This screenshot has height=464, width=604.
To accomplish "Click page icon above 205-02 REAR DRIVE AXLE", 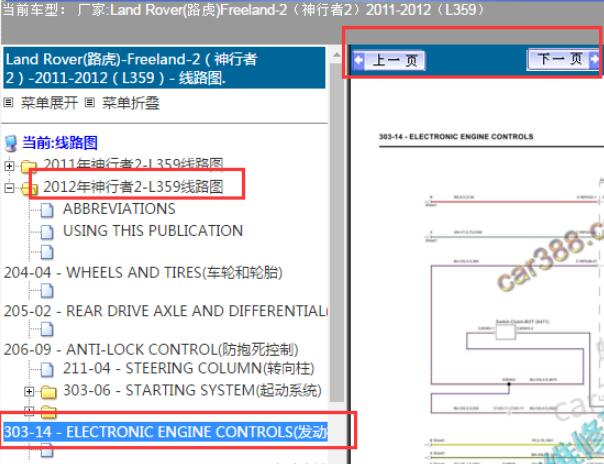I will (x=47, y=291).
